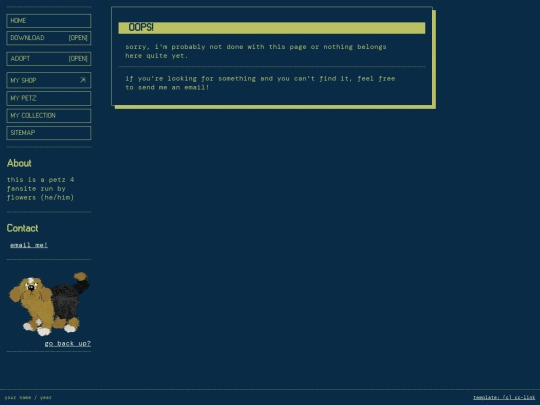
Task: Click the fluffy dog pixel image
Action: point(49,304)
